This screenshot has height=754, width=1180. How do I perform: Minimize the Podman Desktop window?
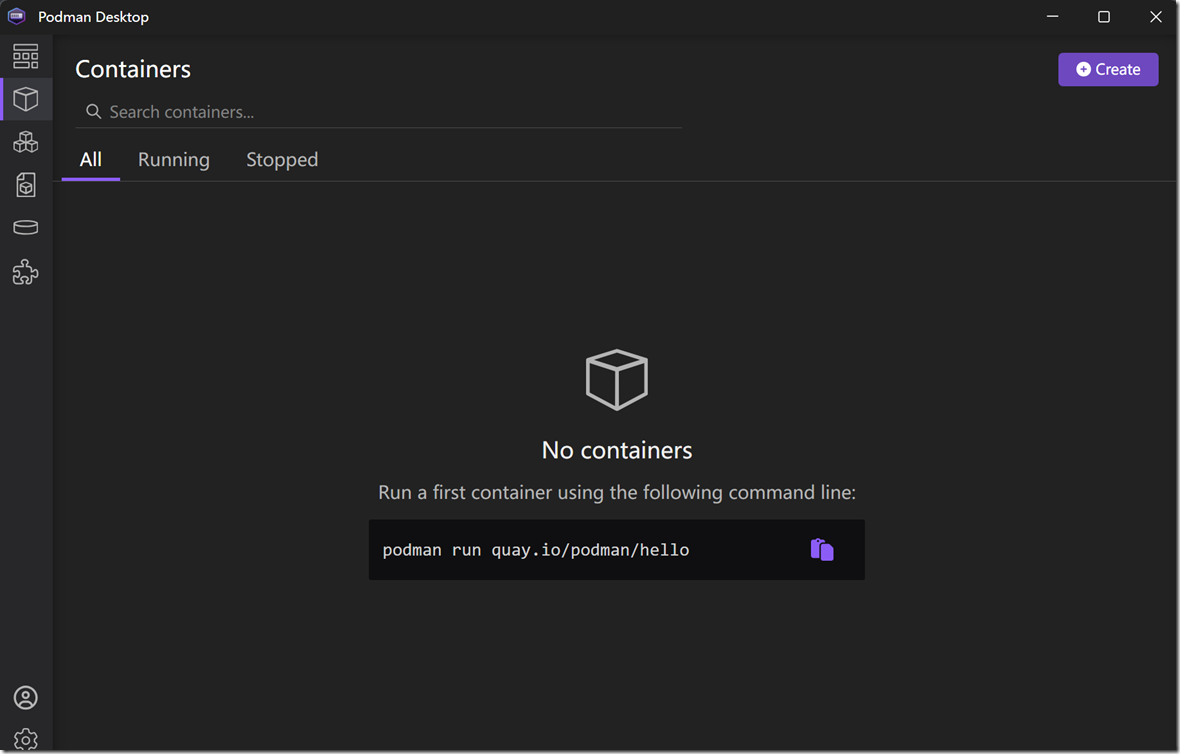pyautogui.click(x=1052, y=17)
